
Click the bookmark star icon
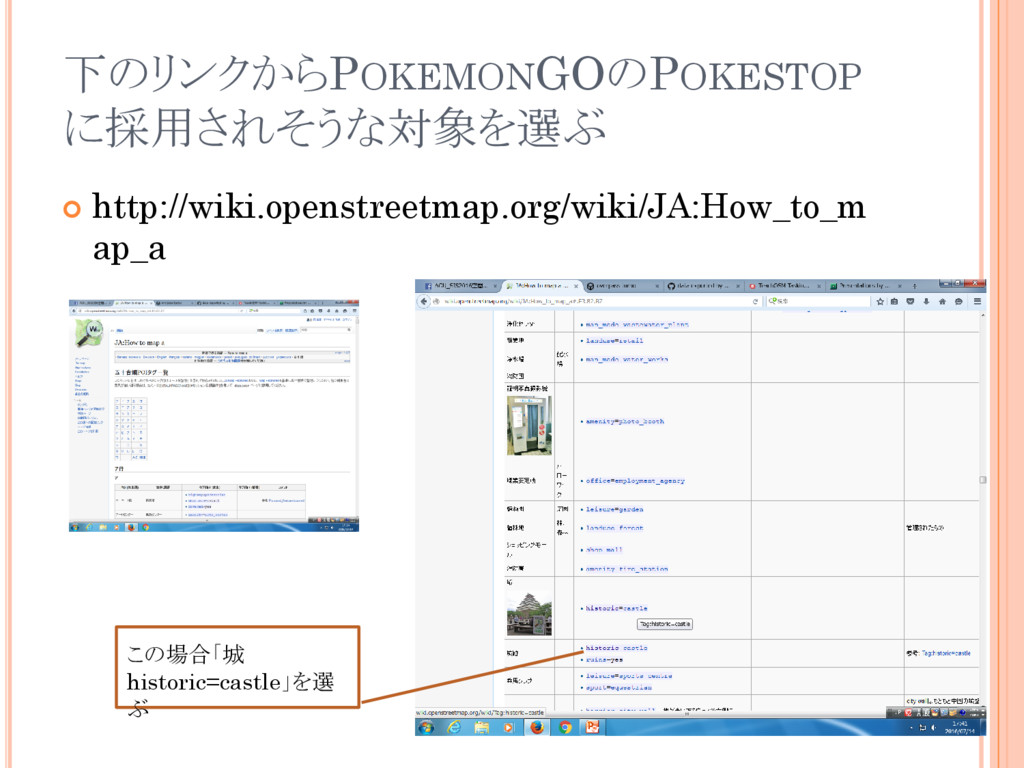click(x=880, y=301)
